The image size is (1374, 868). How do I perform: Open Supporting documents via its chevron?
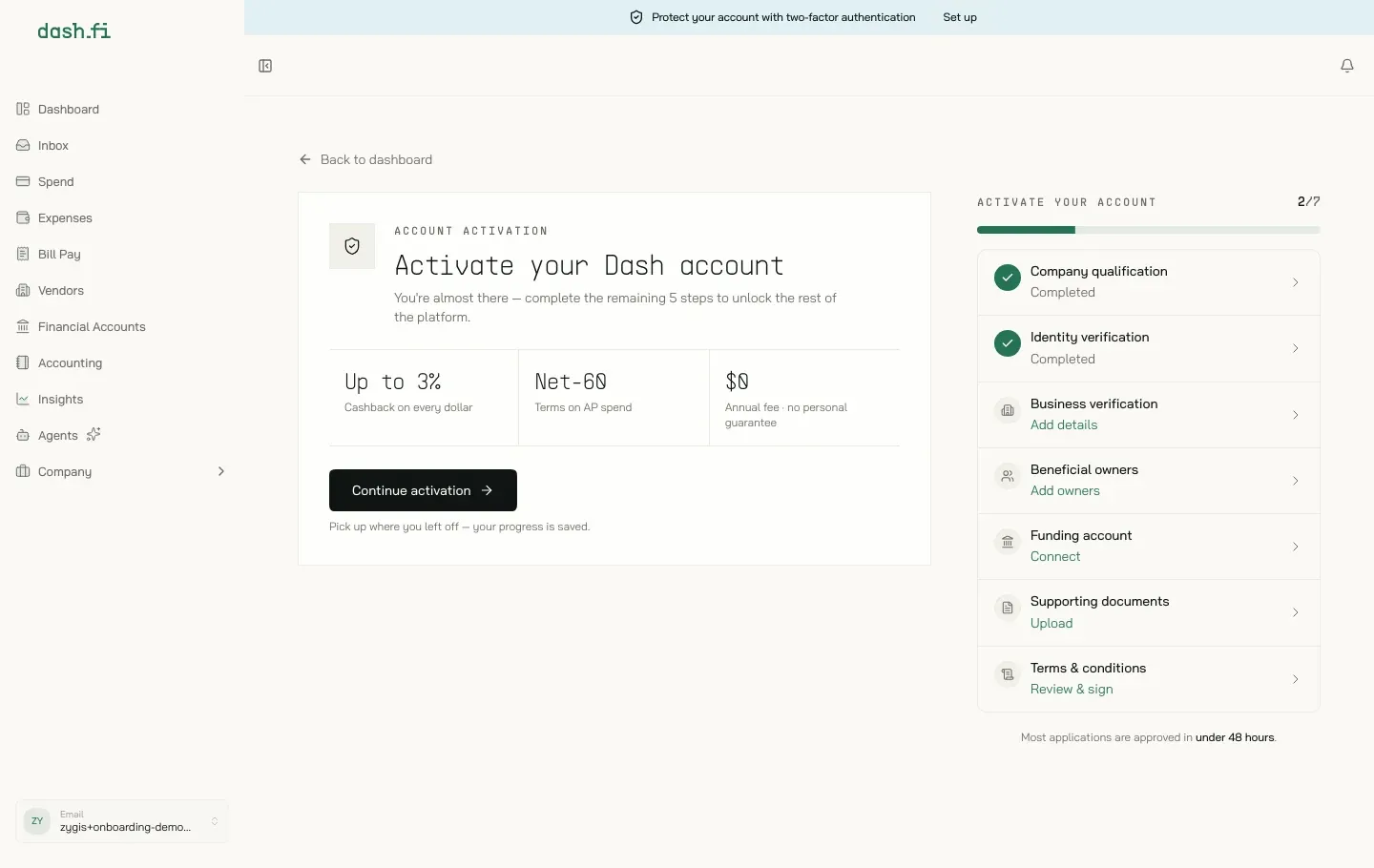coord(1295,612)
